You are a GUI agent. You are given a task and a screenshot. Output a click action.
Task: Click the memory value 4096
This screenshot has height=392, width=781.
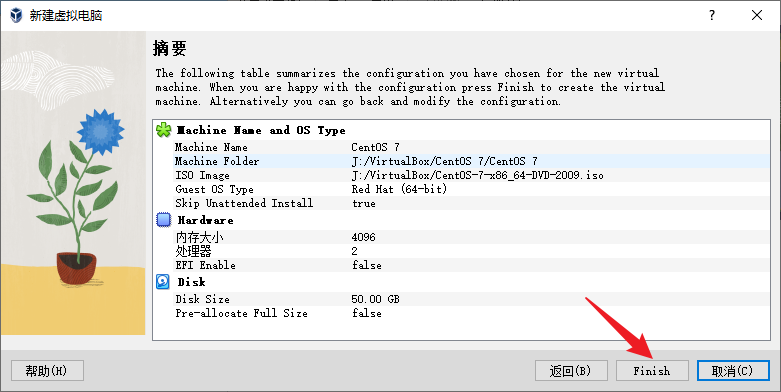pyautogui.click(x=364, y=237)
